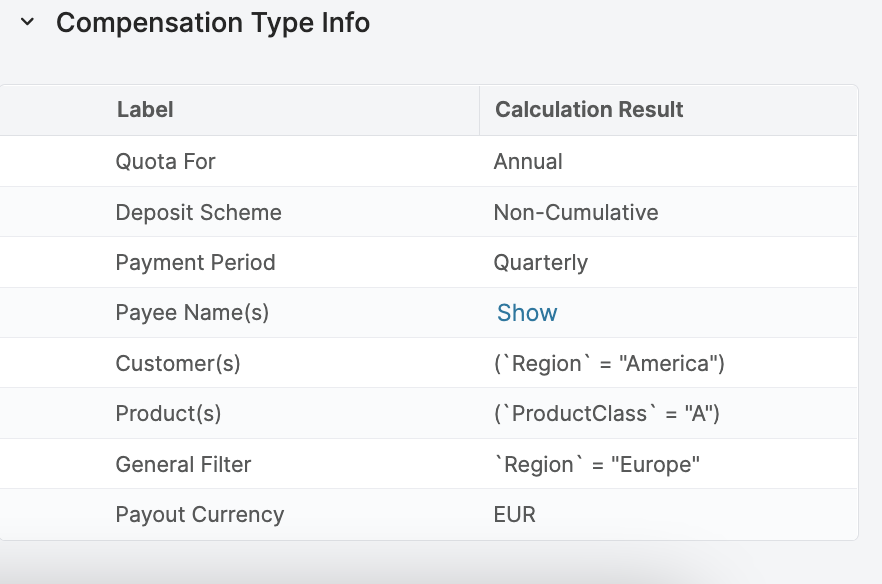Select the Payment Period row label
Image resolution: width=882 pixels, height=584 pixels.
(195, 263)
